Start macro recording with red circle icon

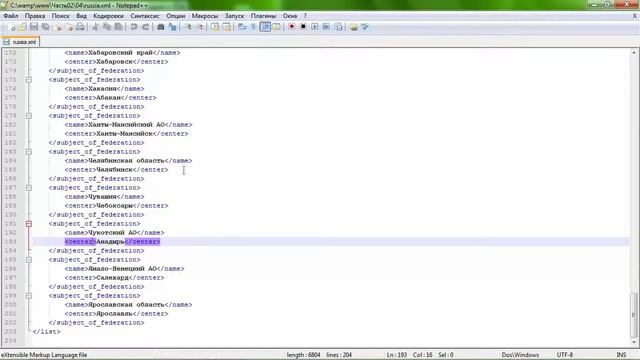click(291, 27)
